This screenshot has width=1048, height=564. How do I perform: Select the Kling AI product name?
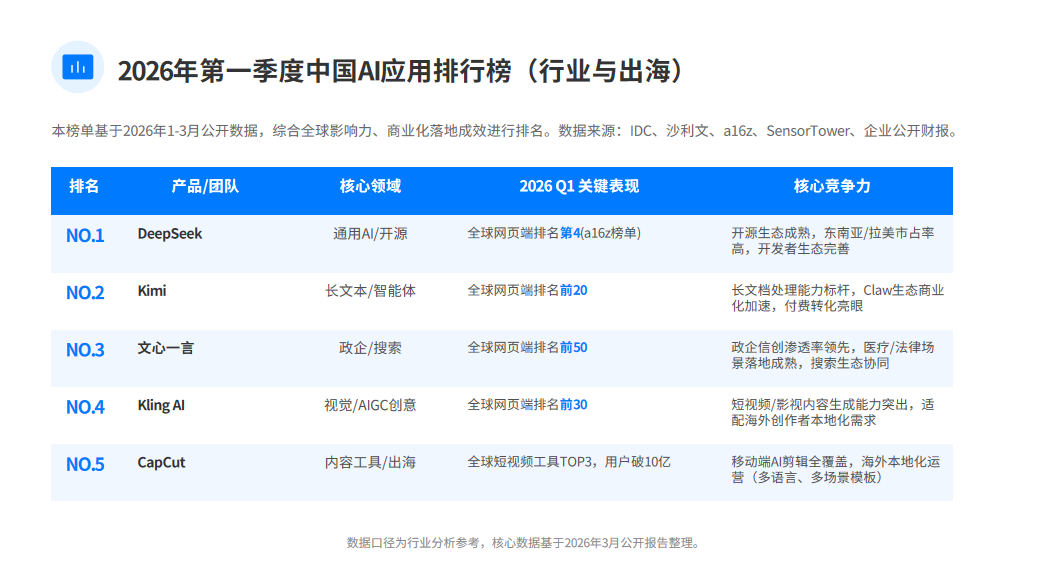[161, 406]
